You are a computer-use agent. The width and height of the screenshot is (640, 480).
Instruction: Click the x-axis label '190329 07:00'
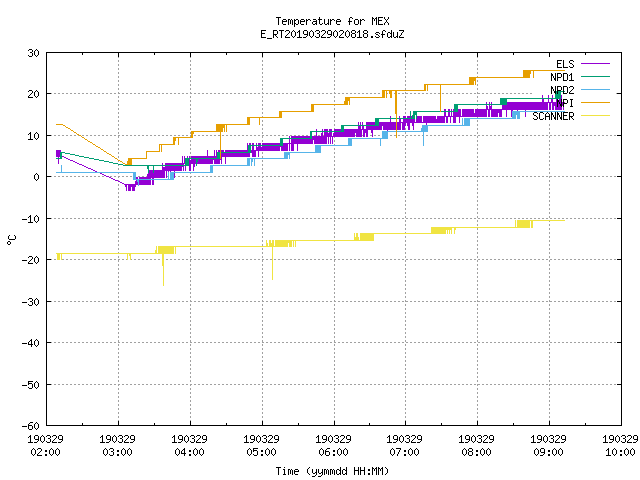(x=404, y=446)
